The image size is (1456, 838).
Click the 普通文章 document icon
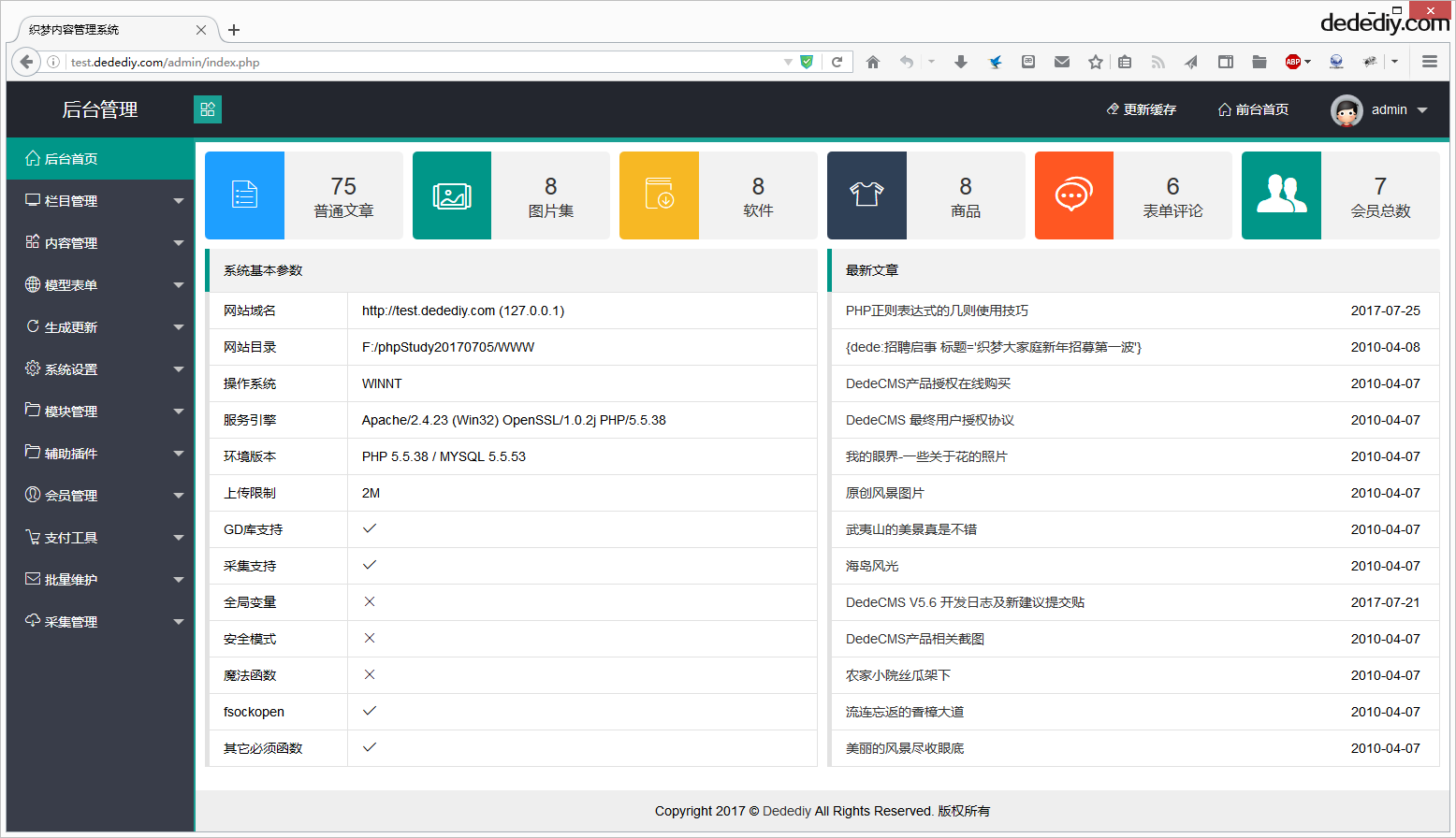pyautogui.click(x=244, y=195)
